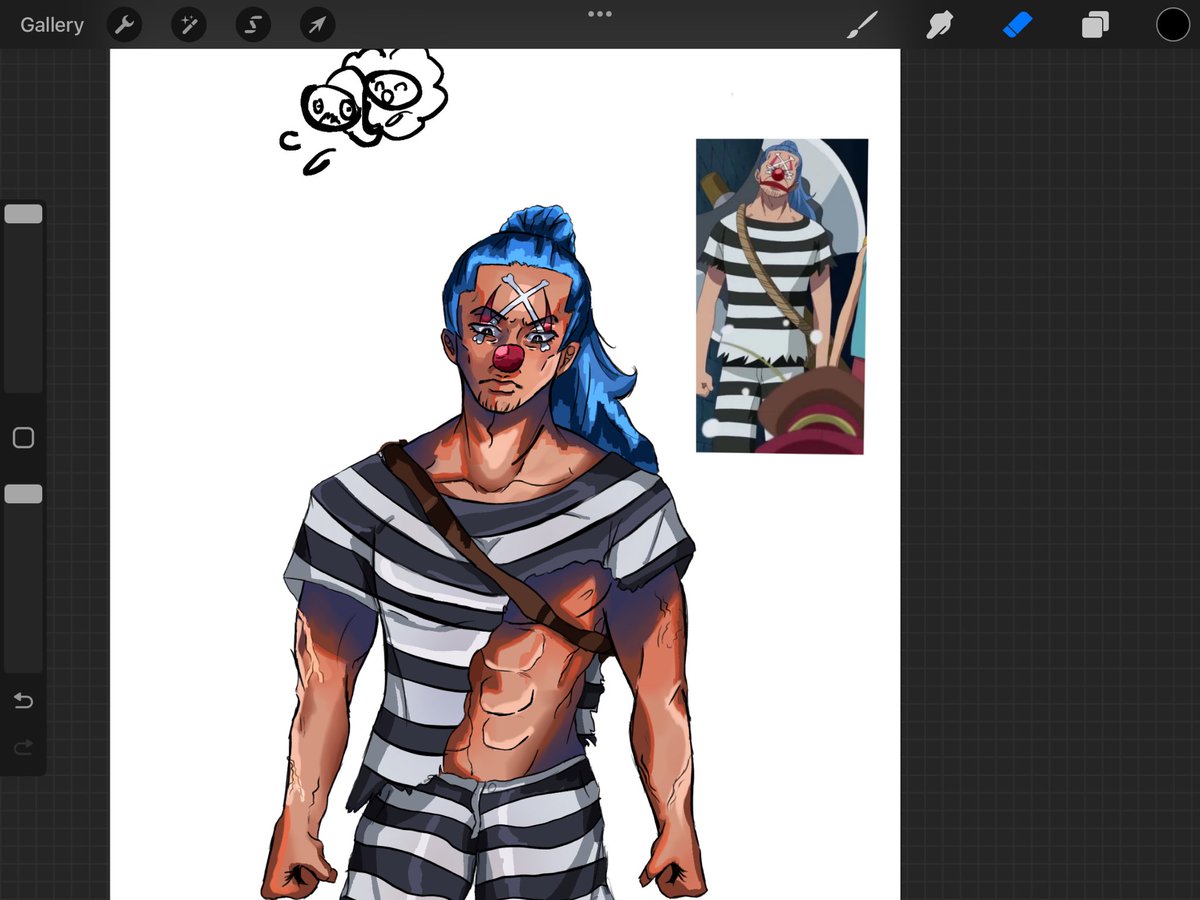
Task: Open the Layers panel
Action: click(1095, 25)
